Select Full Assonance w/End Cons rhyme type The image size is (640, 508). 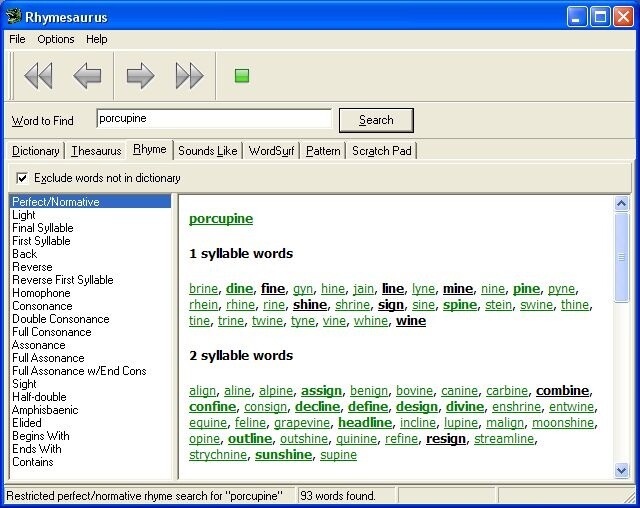pos(79,371)
